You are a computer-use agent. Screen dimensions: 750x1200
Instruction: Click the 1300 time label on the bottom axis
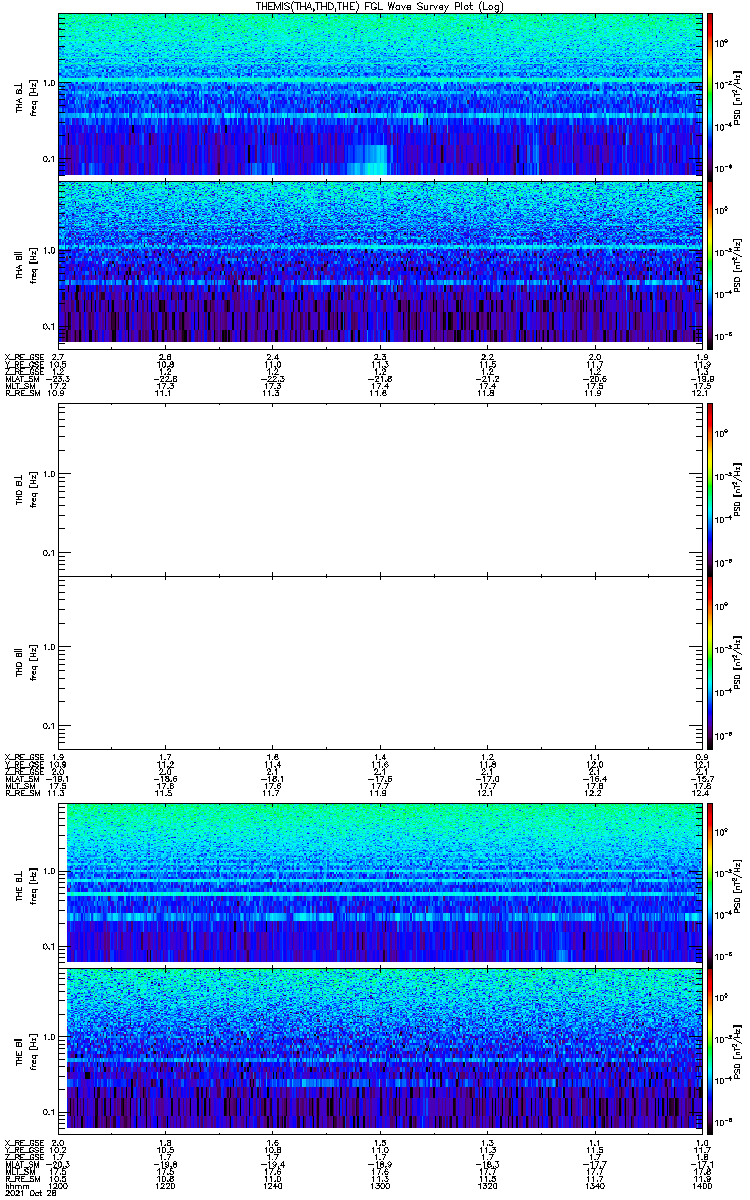coord(380,1187)
